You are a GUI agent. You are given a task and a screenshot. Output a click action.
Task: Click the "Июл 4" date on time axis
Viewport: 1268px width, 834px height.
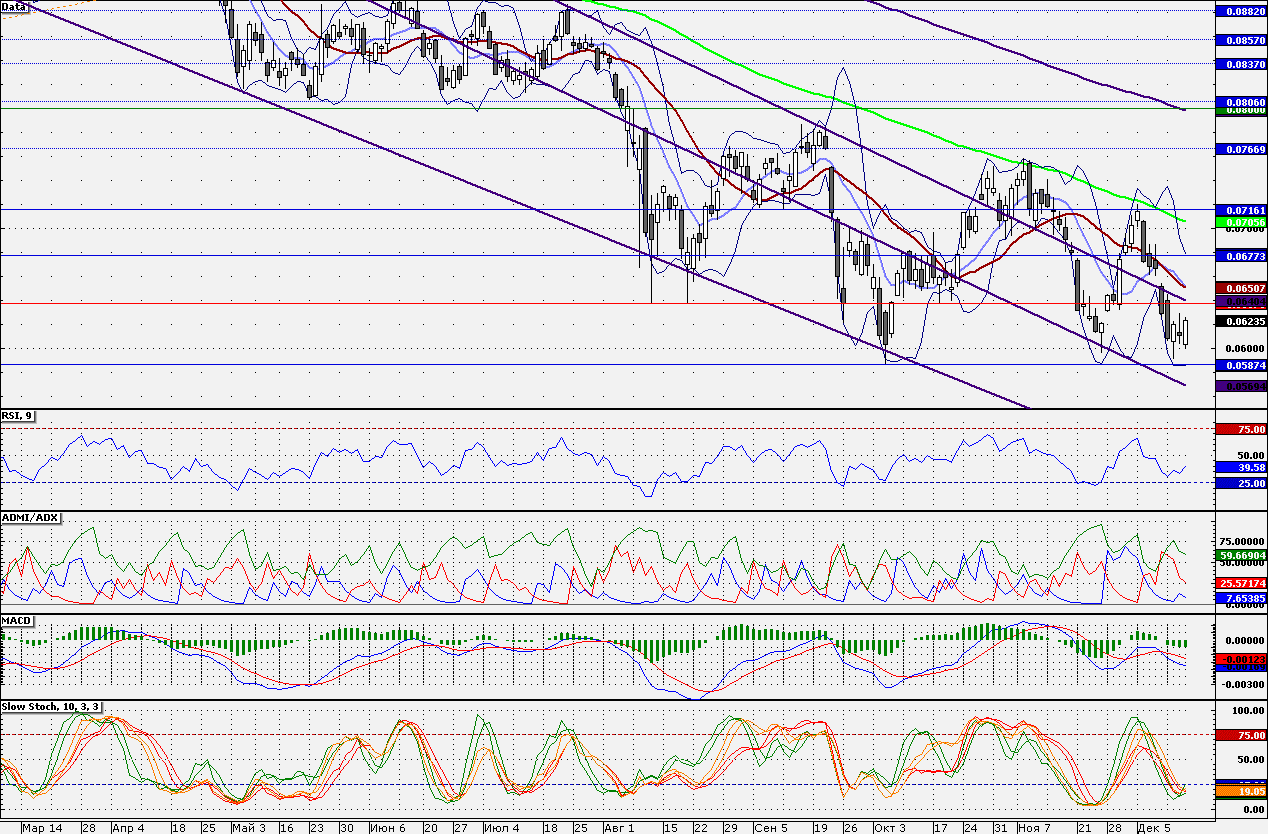tap(500, 828)
